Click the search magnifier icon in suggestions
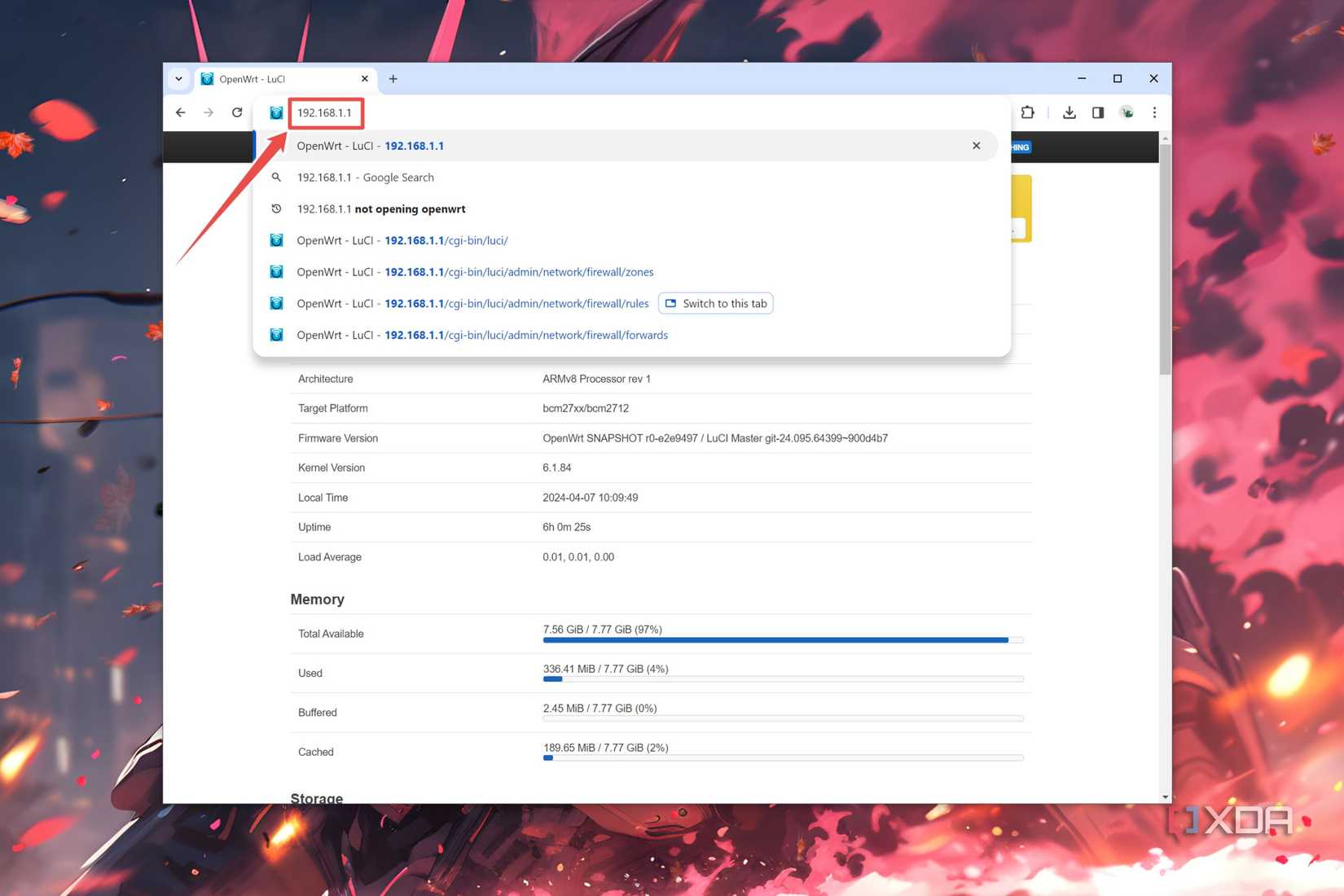 pyautogui.click(x=277, y=178)
